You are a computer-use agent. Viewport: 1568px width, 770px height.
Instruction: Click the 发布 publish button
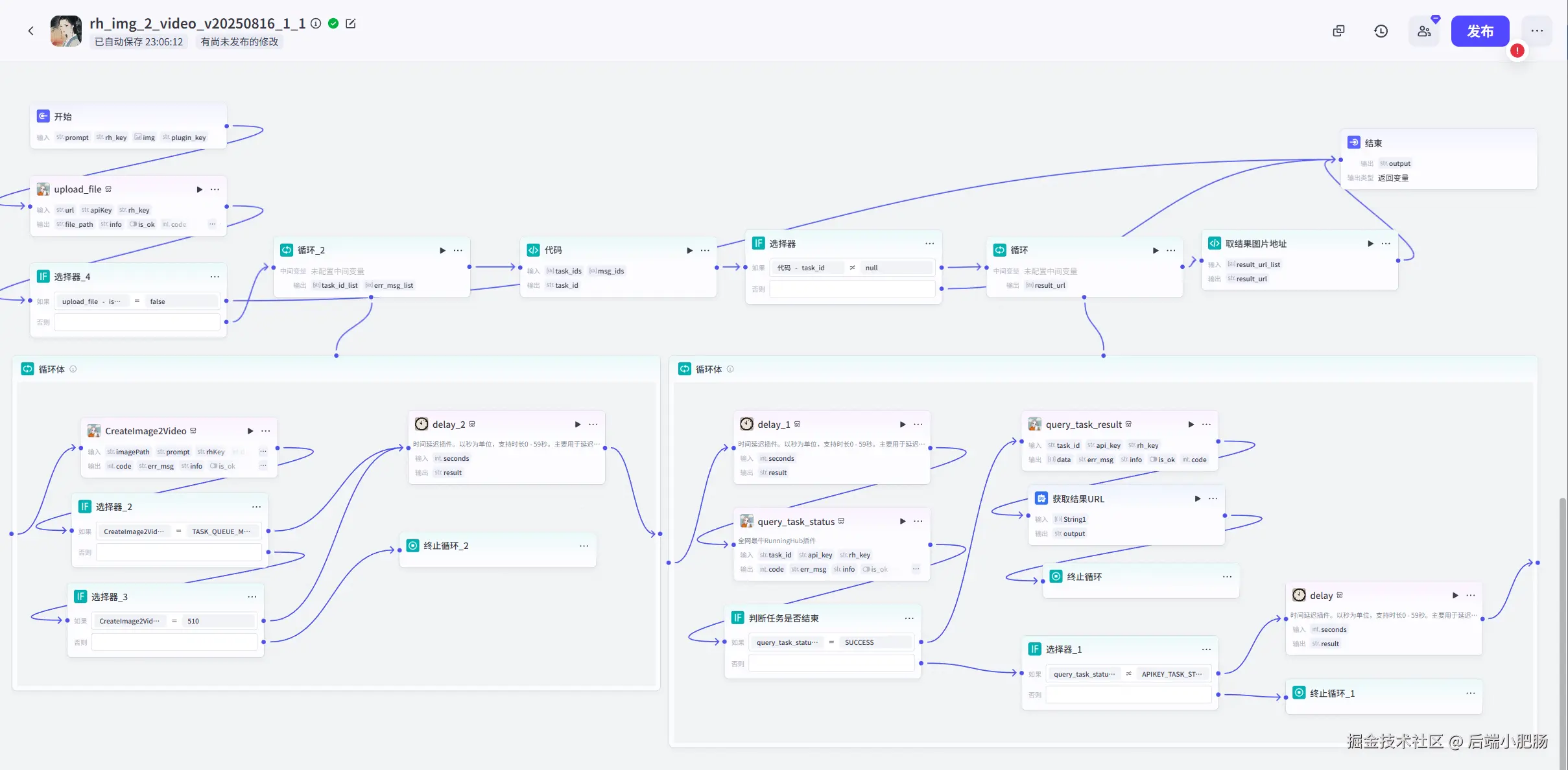[x=1480, y=31]
